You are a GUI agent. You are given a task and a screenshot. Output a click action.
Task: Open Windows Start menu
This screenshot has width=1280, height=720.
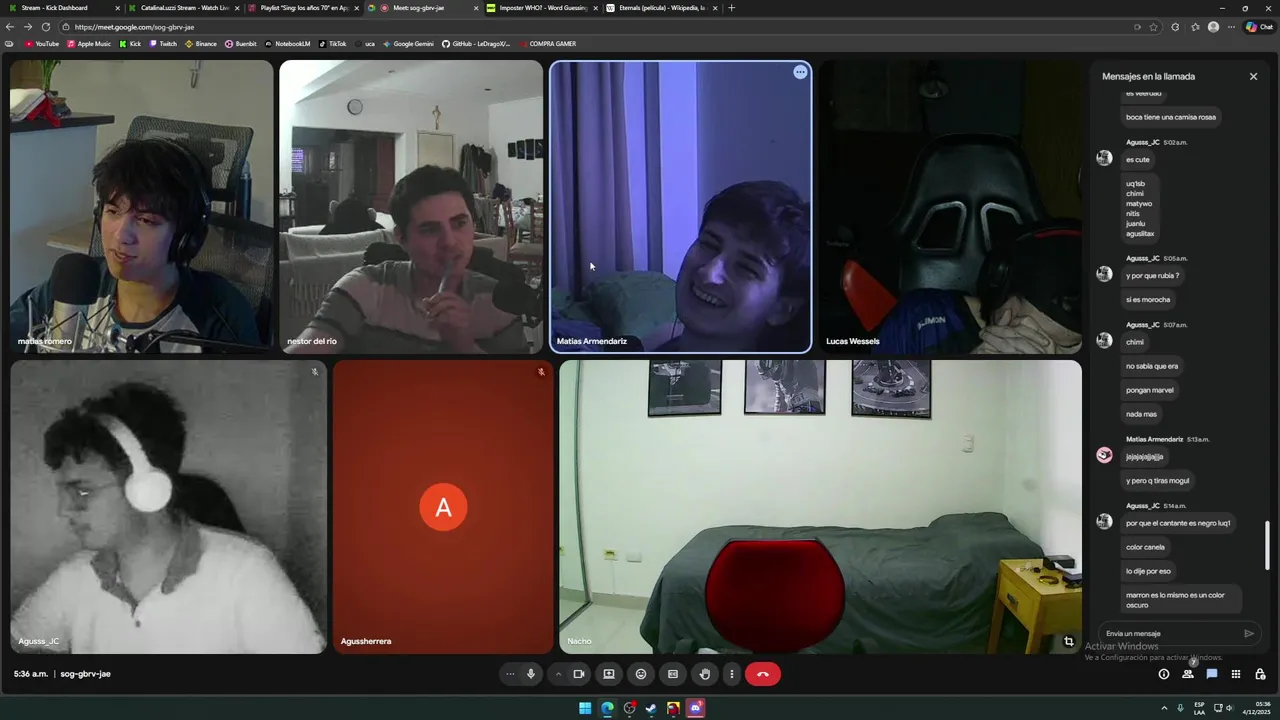pyautogui.click(x=585, y=708)
